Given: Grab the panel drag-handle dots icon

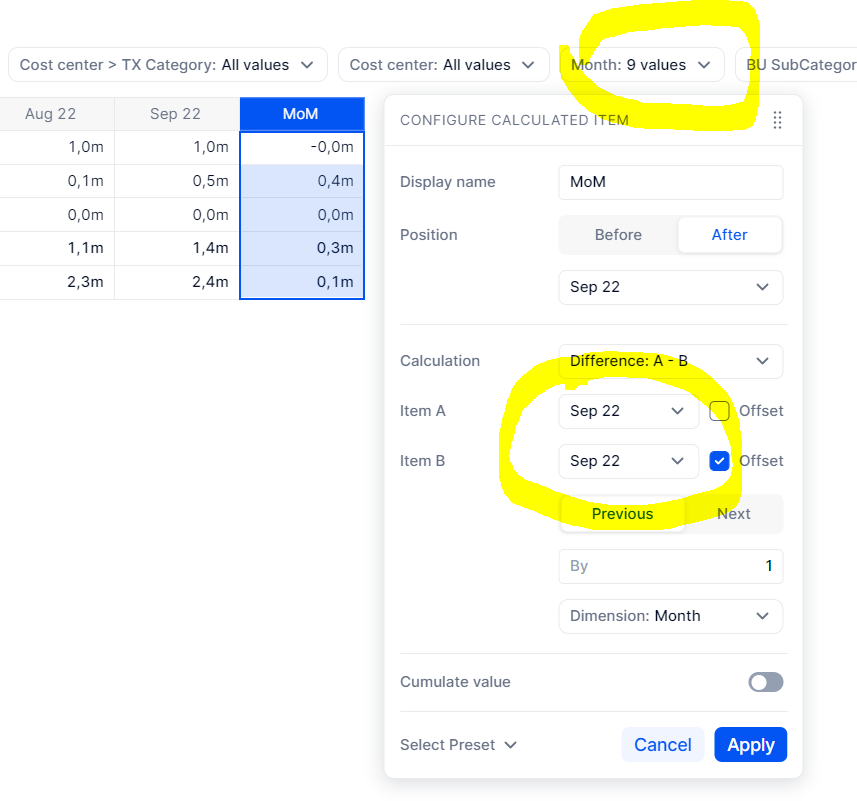Looking at the screenshot, I should (777, 120).
